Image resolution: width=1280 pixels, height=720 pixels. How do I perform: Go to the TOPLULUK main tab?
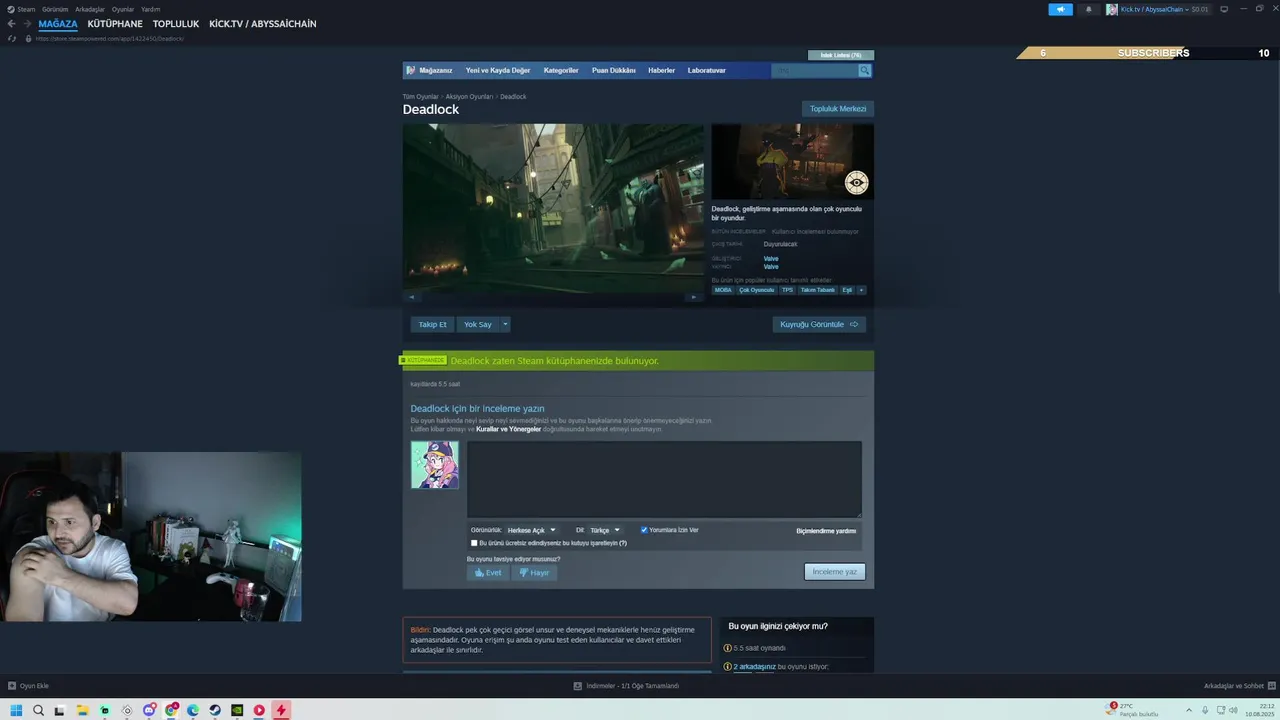(x=176, y=24)
